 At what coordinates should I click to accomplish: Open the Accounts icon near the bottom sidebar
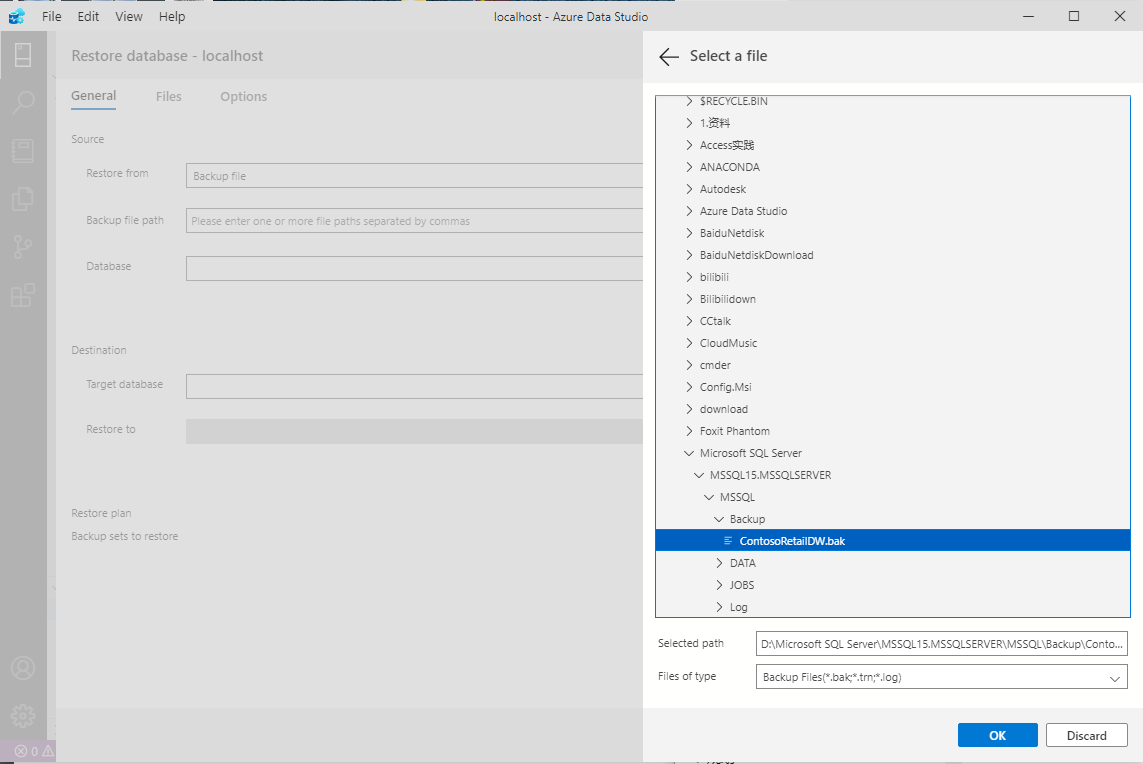(x=23, y=667)
